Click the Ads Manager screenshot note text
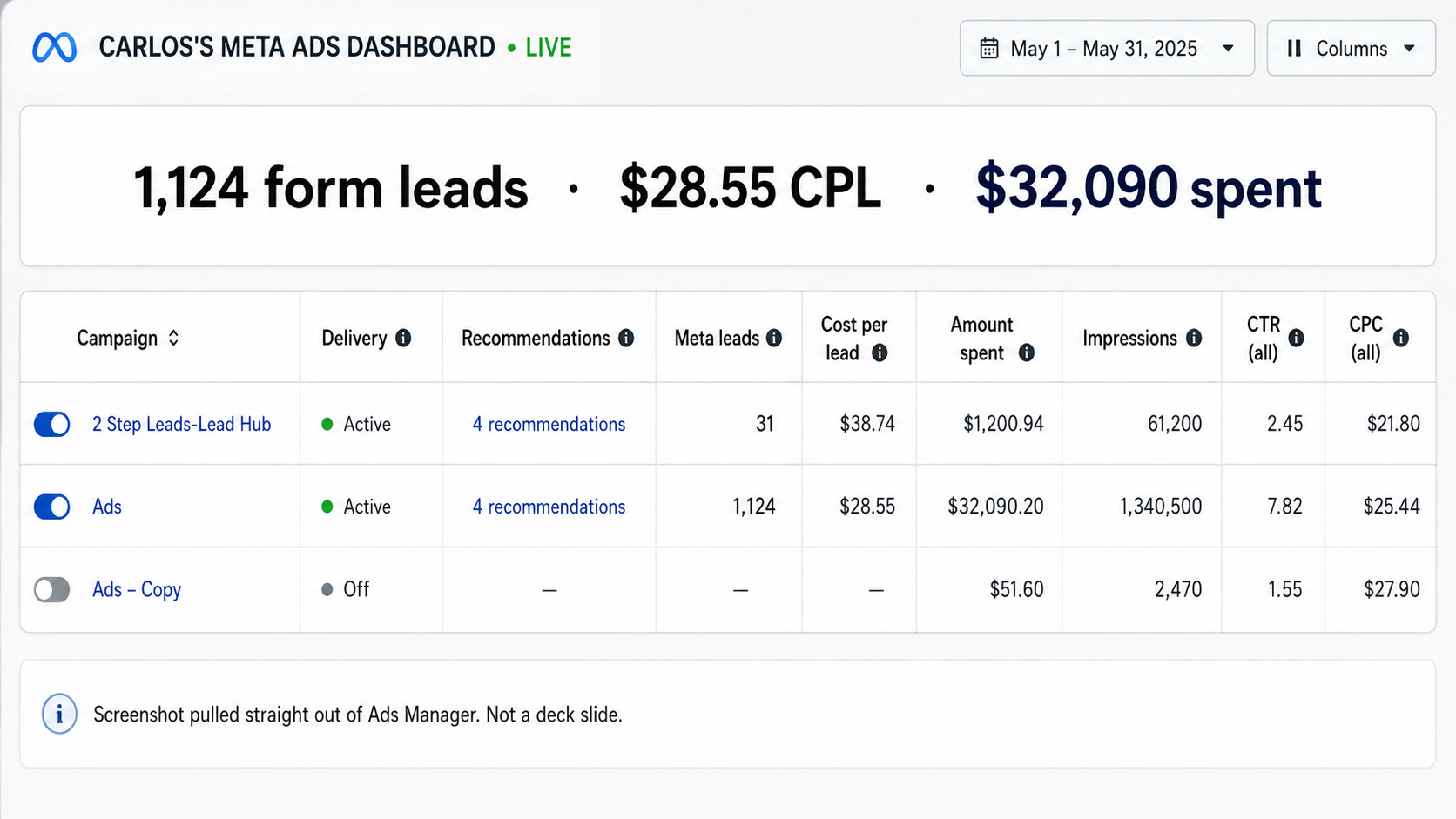The image size is (1456, 819). [358, 715]
